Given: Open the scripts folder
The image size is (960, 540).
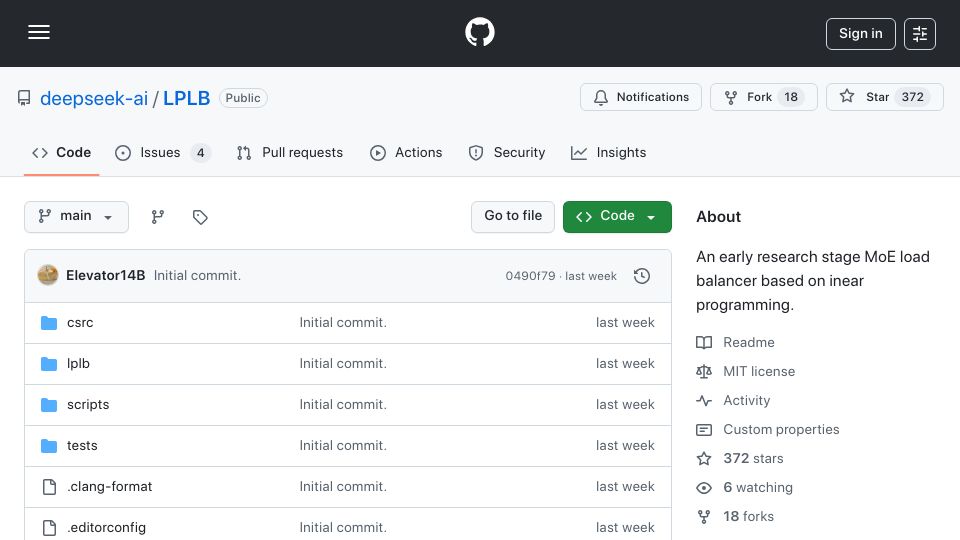Looking at the screenshot, I should pos(88,405).
